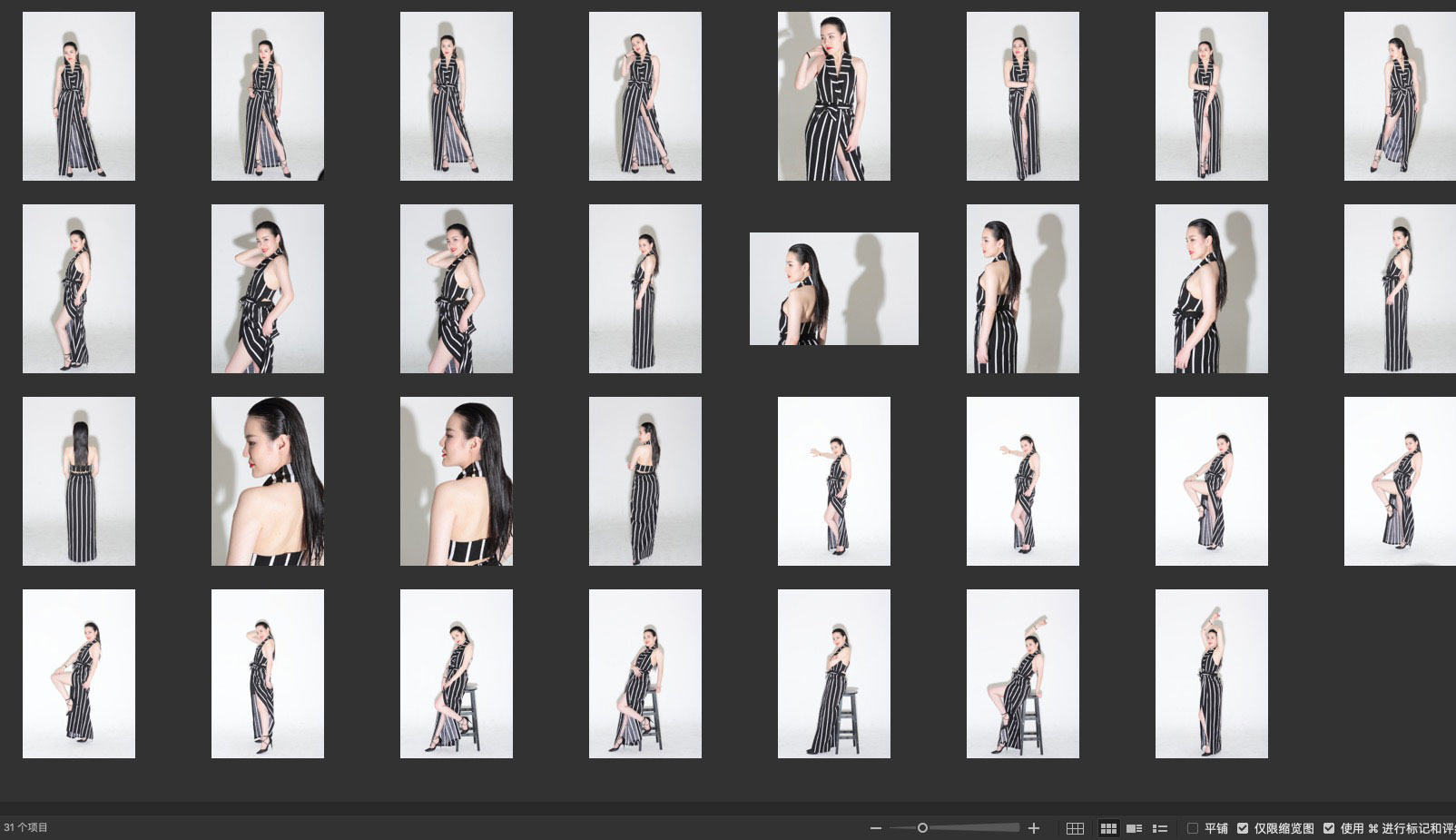
Task: Click the plus button to enlarge thumbnails
Action: pos(1033,828)
